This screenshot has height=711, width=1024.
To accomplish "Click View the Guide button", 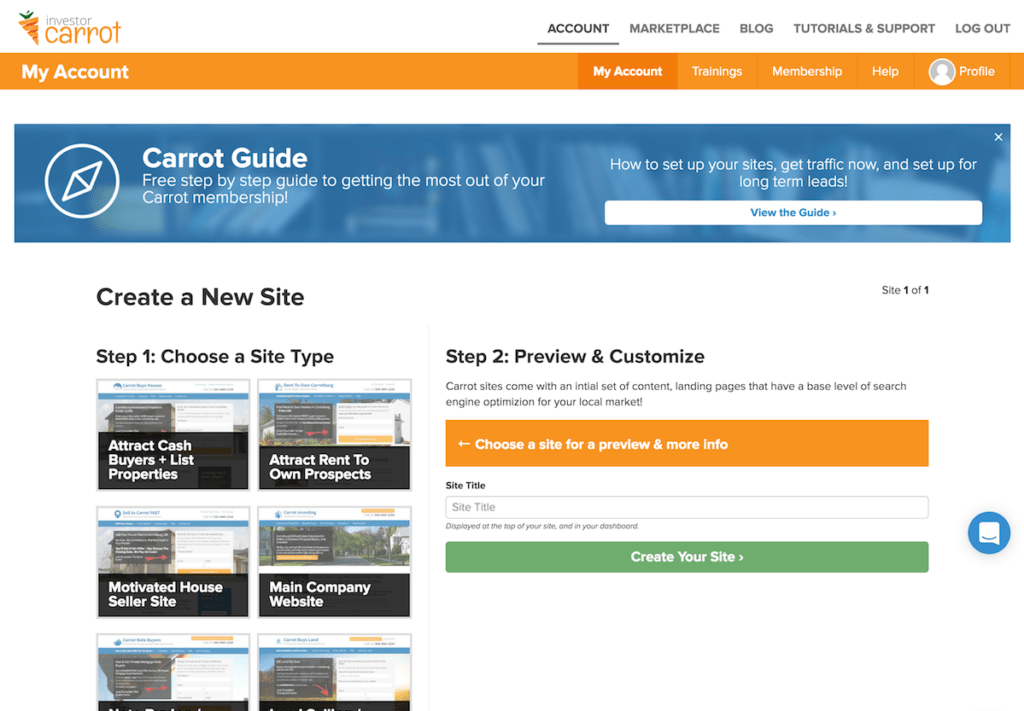I will 793,212.
